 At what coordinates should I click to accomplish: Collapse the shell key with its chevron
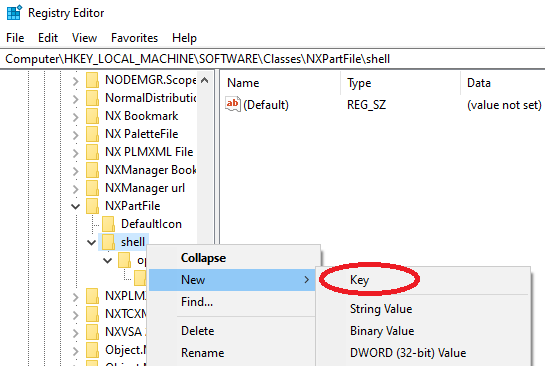(x=91, y=243)
